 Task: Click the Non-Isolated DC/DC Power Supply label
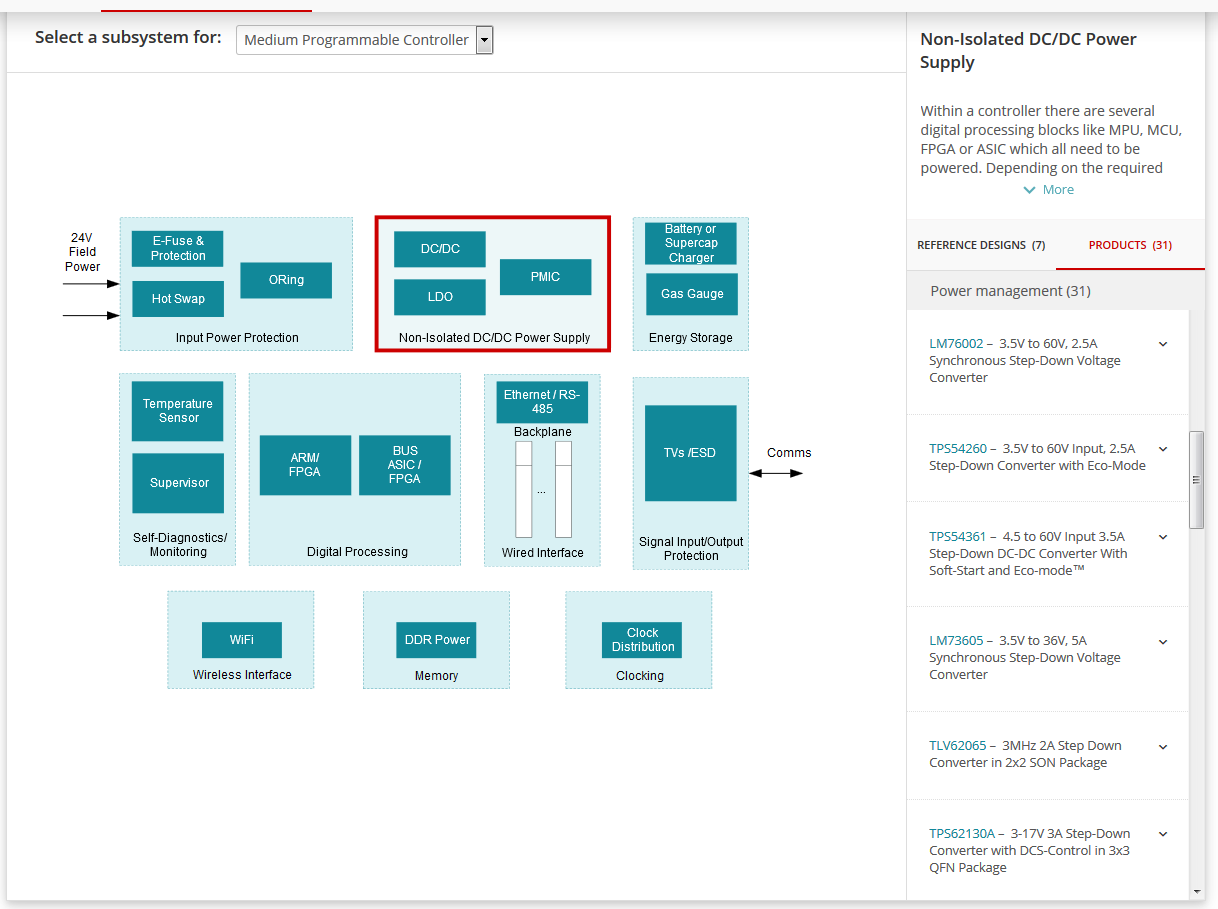(x=494, y=338)
